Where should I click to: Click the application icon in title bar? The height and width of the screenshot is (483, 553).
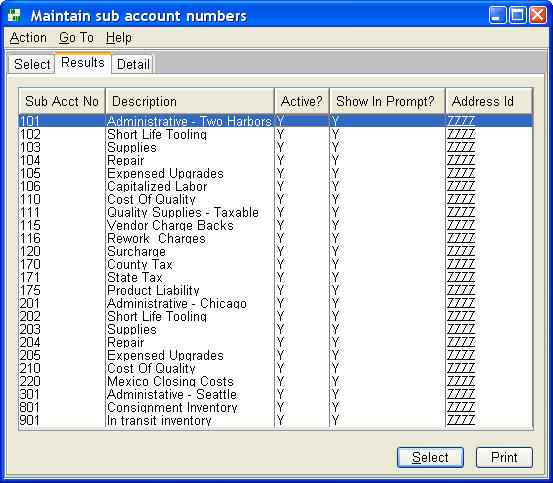click(x=14, y=16)
